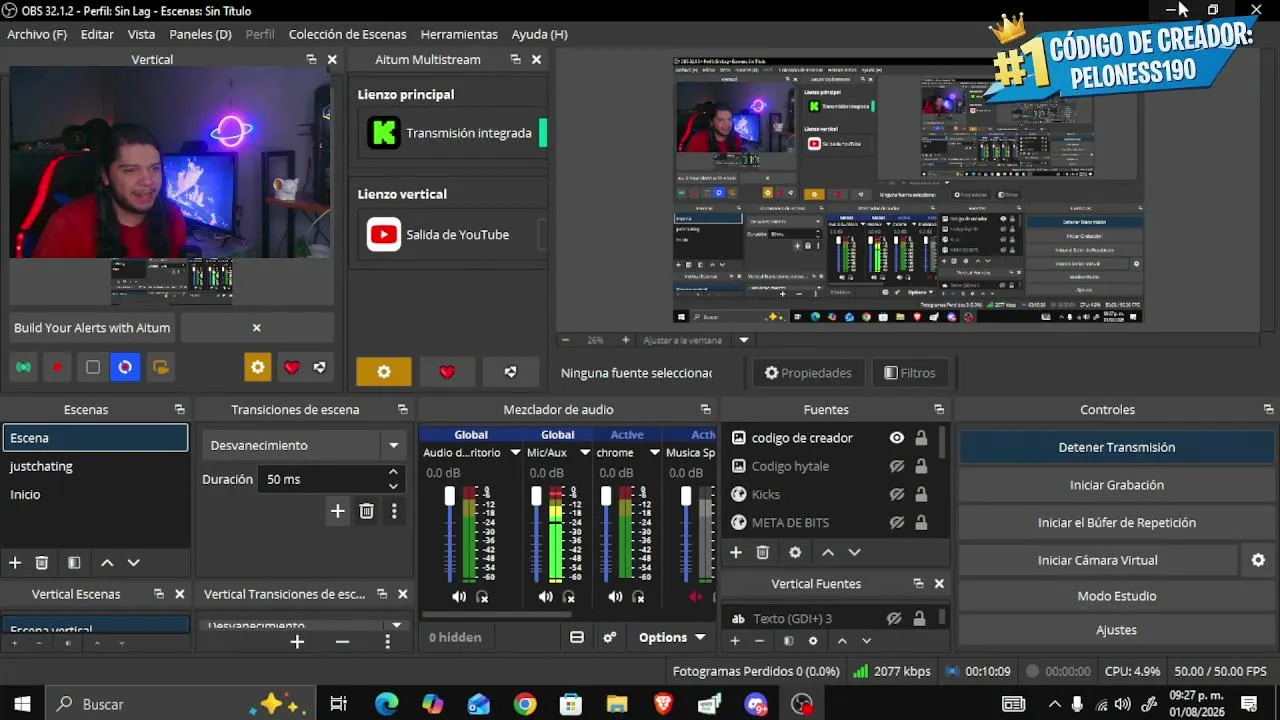This screenshot has height=720, width=1280.
Task: Start the replay buffer (Búfer de Repetición)
Action: (x=1117, y=522)
